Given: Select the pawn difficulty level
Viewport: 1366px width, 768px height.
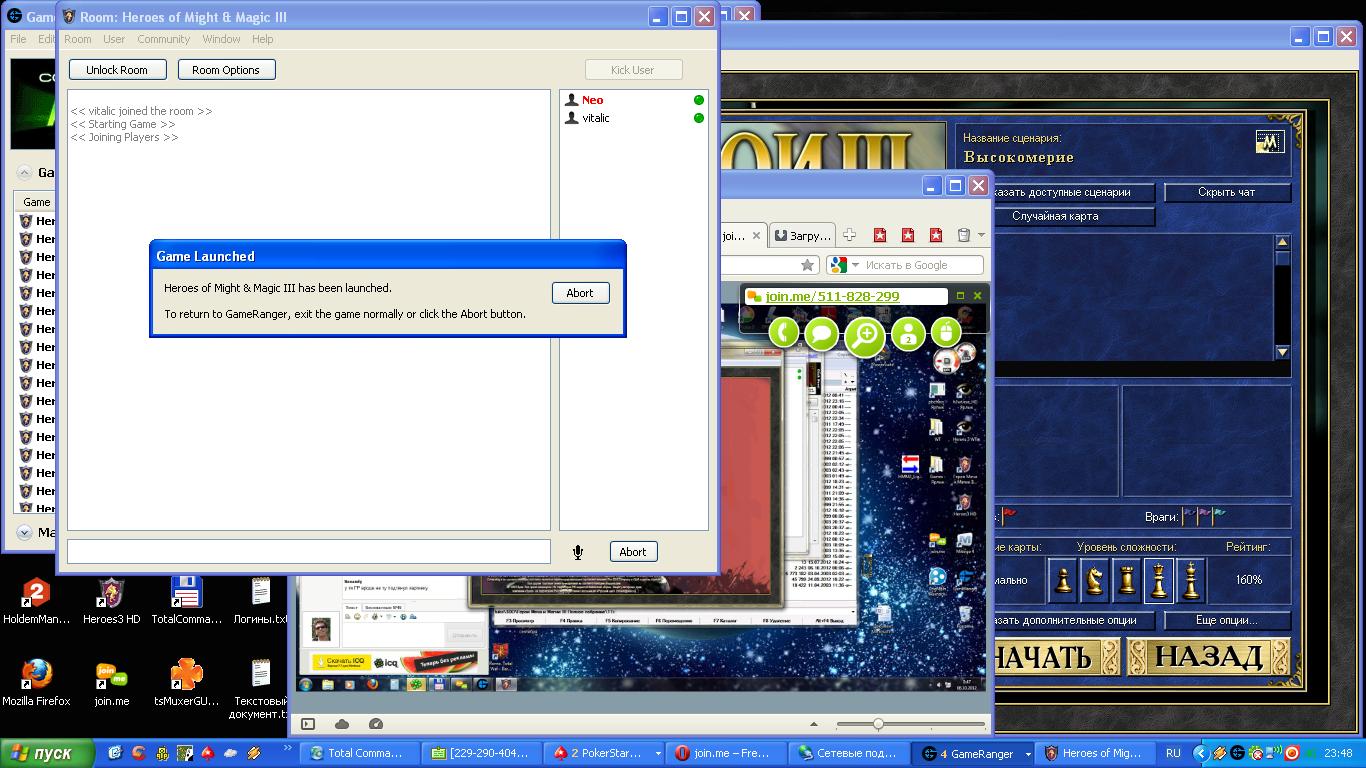Looking at the screenshot, I should pyautogui.click(x=1063, y=580).
